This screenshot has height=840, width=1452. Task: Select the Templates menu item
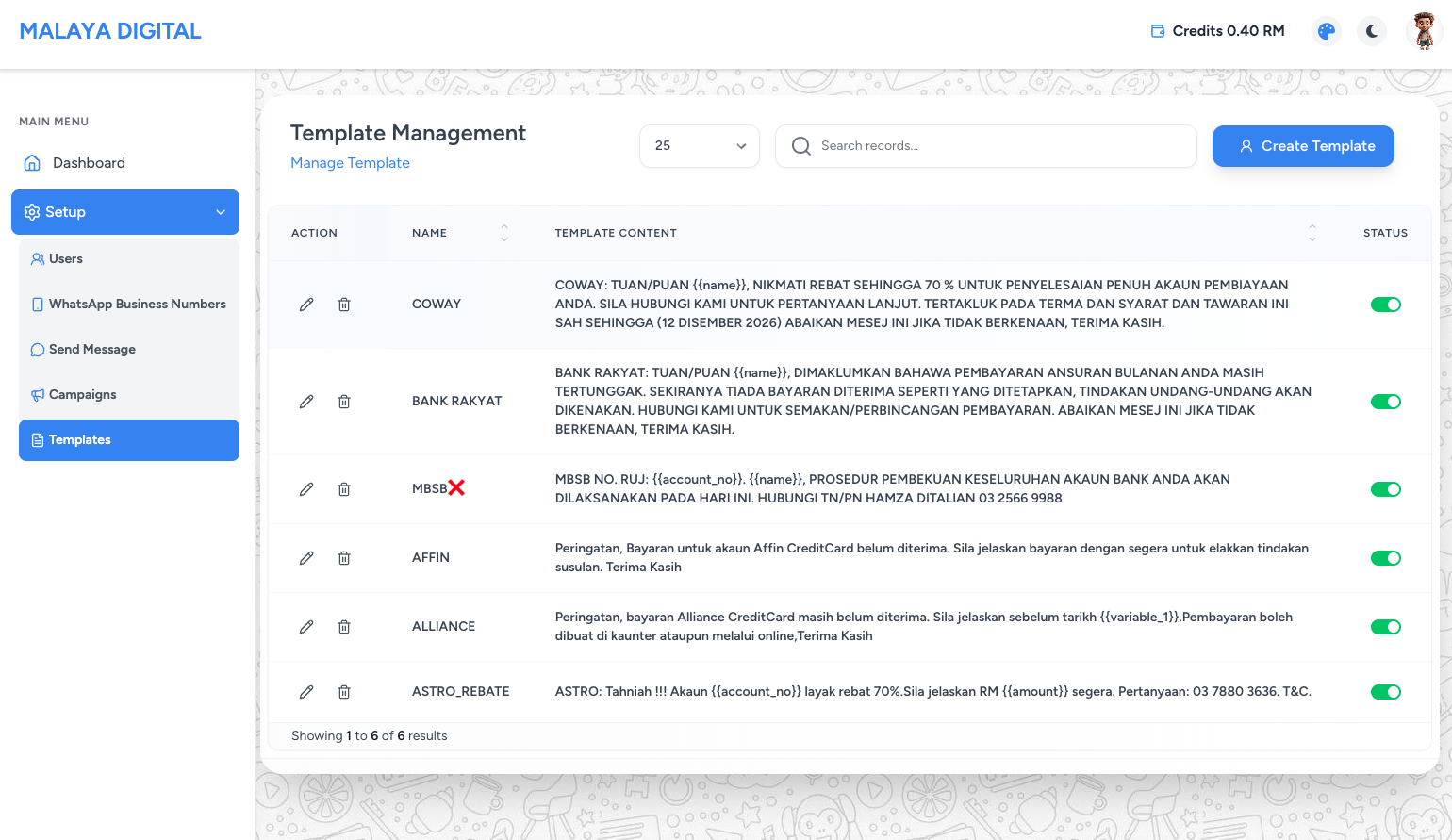[129, 440]
